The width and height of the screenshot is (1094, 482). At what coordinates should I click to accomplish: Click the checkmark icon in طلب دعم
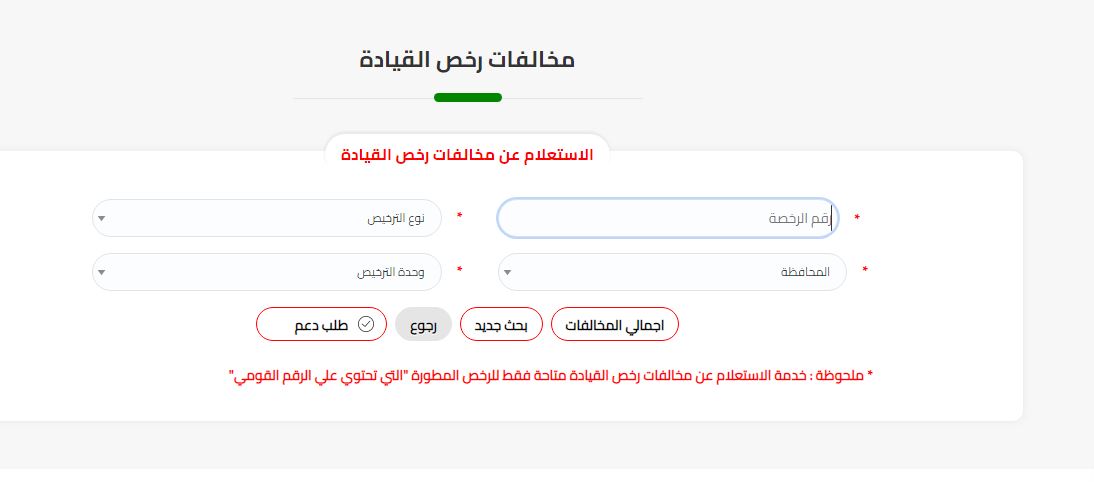click(366, 324)
